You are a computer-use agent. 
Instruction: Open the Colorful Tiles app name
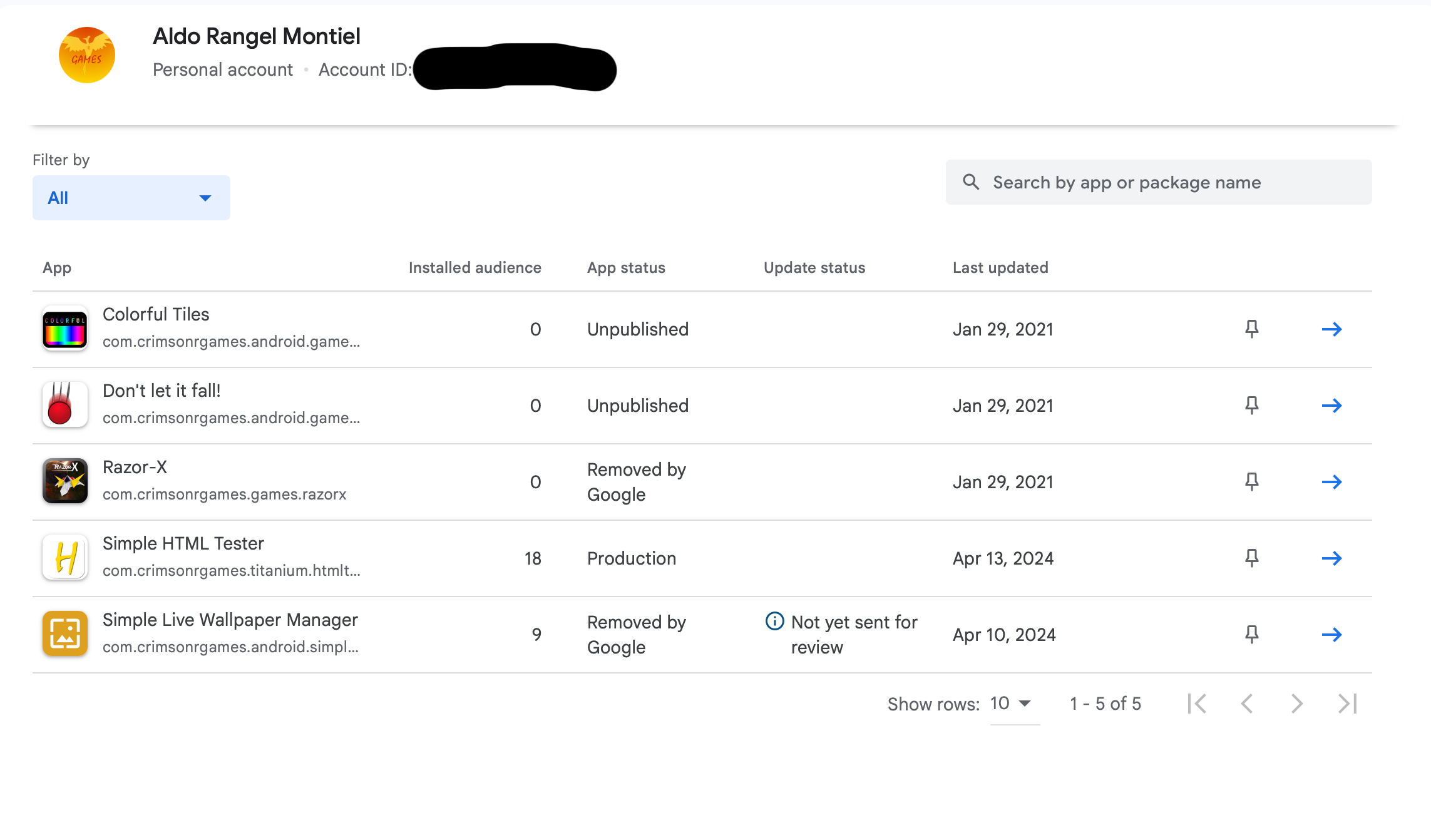[156, 314]
